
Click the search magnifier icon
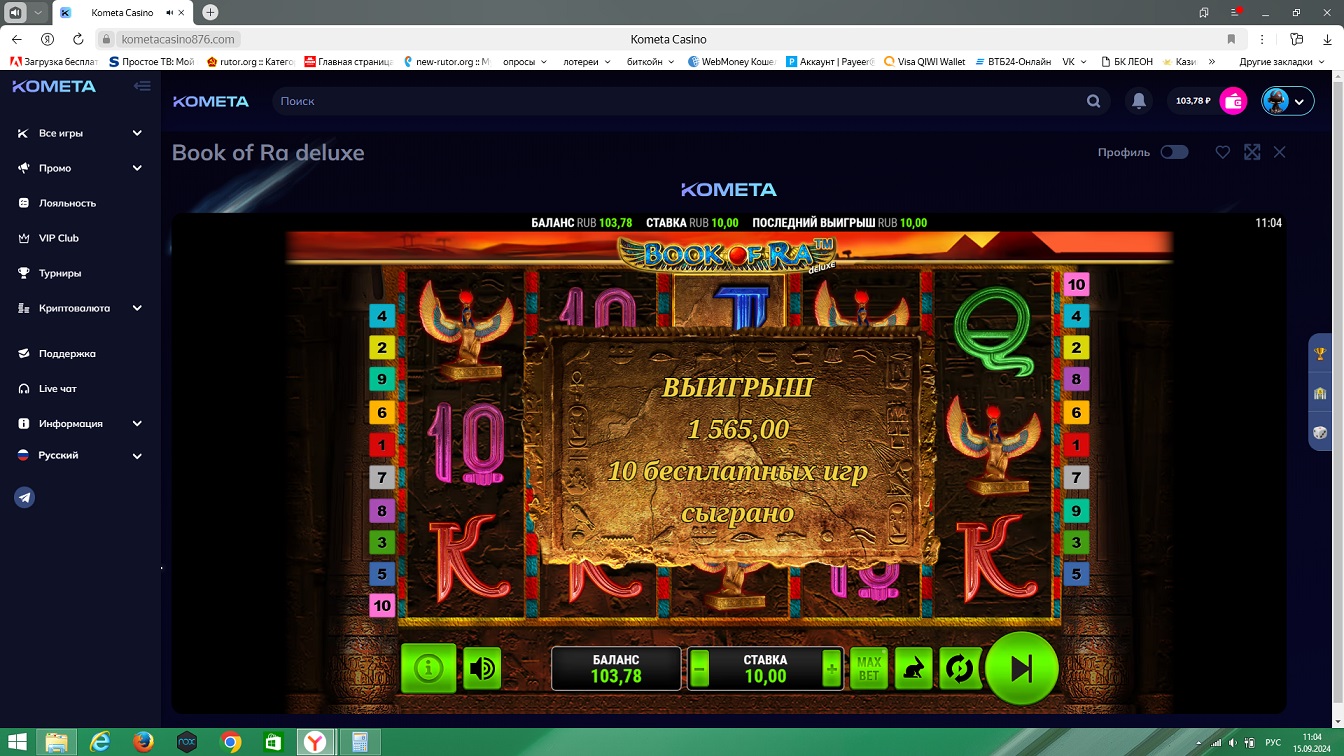[x=1094, y=101]
